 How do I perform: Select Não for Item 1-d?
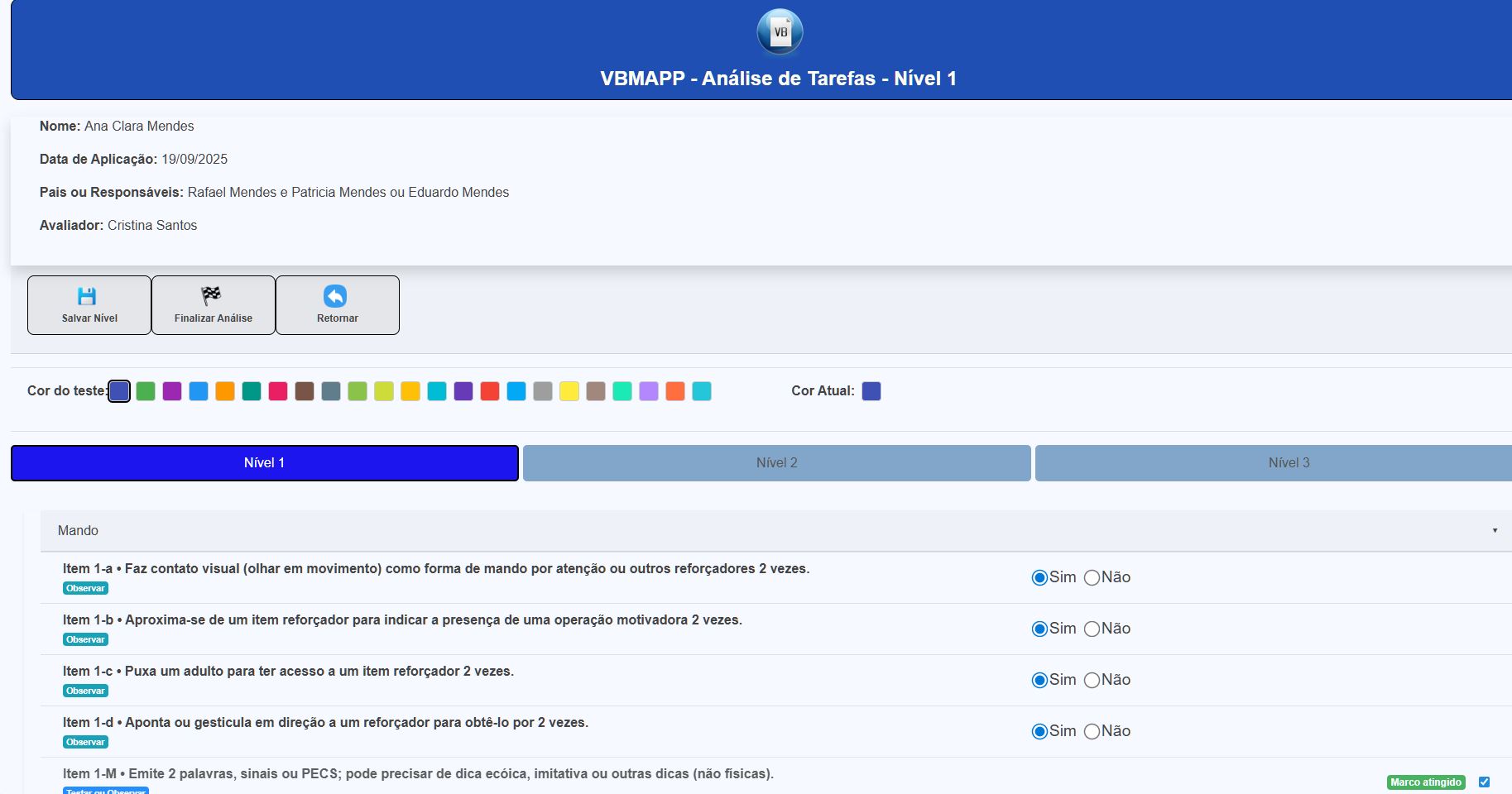(1092, 732)
